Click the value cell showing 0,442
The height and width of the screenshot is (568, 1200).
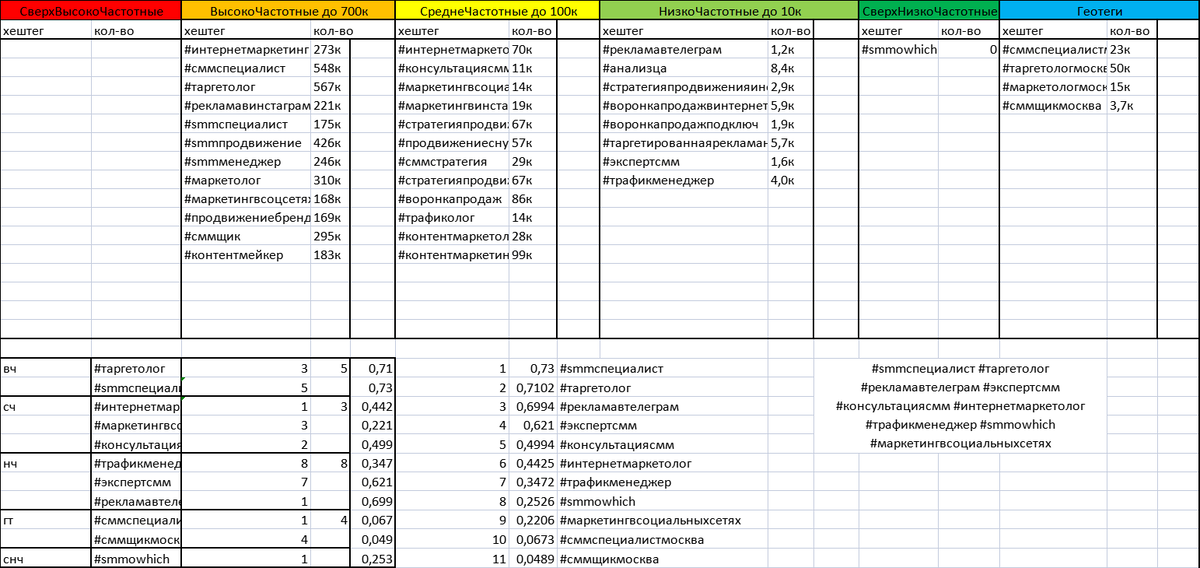373,407
